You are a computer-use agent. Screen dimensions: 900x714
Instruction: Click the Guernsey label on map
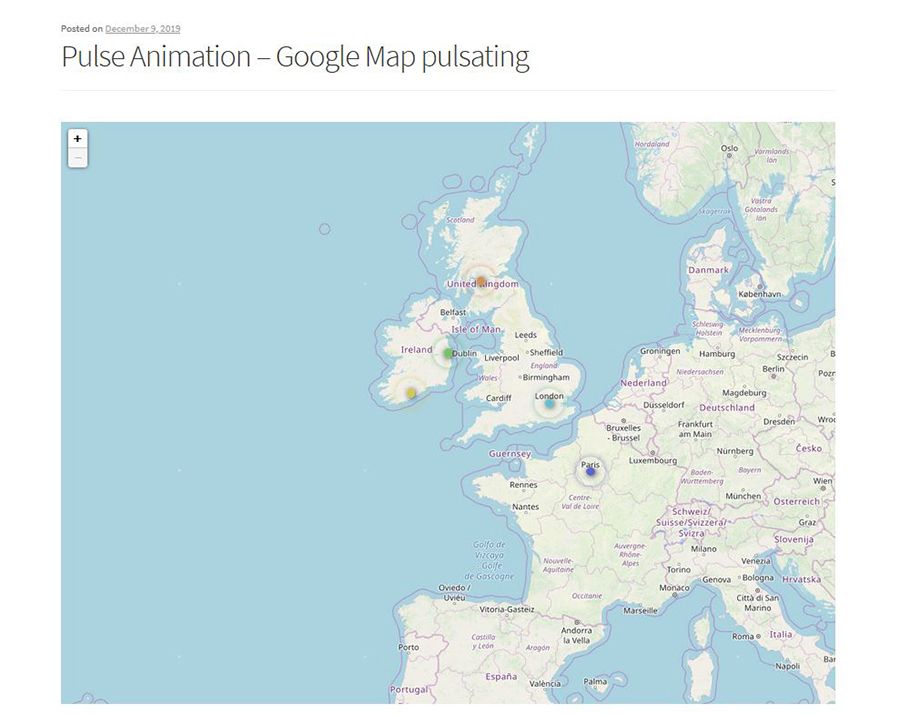[x=510, y=453]
